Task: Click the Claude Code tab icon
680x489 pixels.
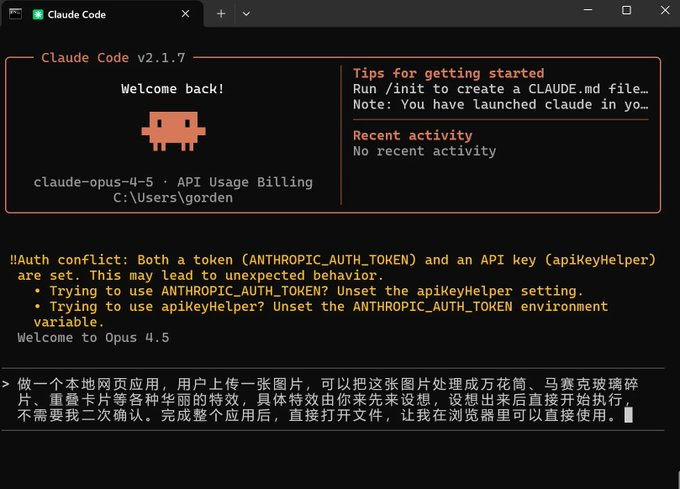Action: (x=38, y=15)
